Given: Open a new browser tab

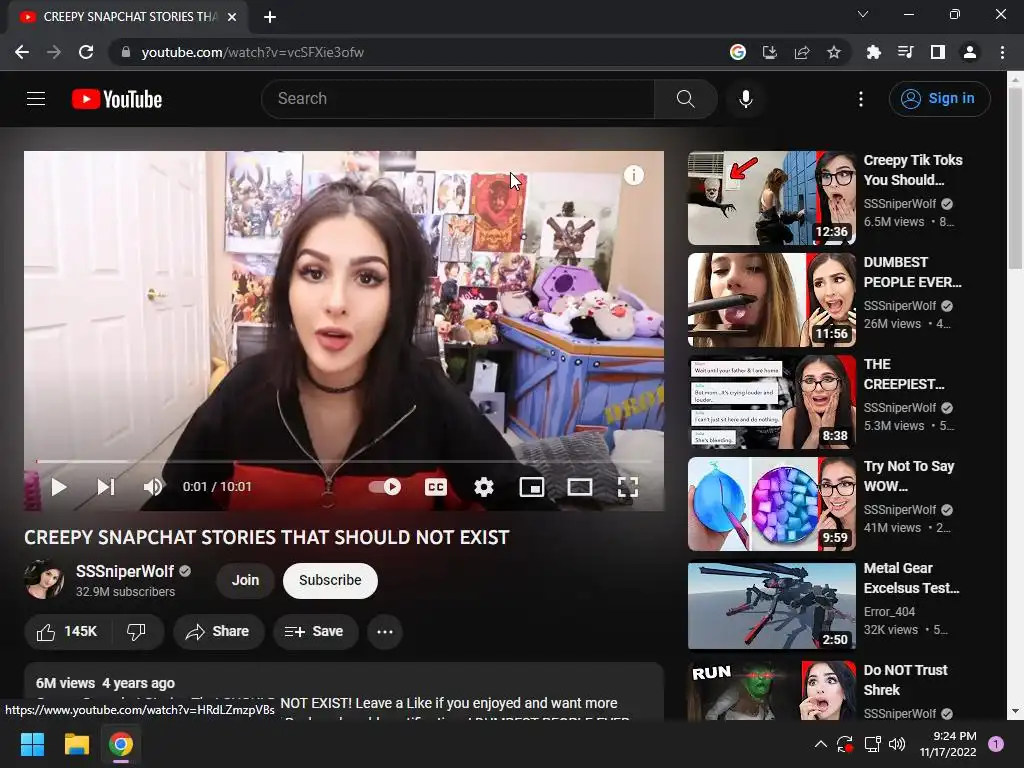Looking at the screenshot, I should [x=270, y=17].
